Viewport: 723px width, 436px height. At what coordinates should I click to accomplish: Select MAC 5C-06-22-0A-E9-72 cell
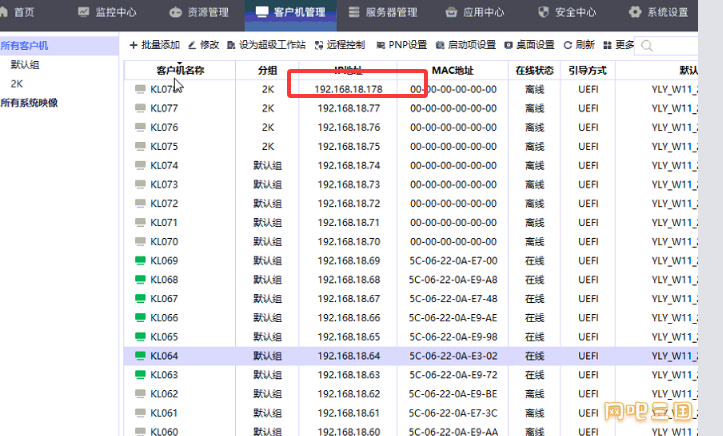click(453, 375)
